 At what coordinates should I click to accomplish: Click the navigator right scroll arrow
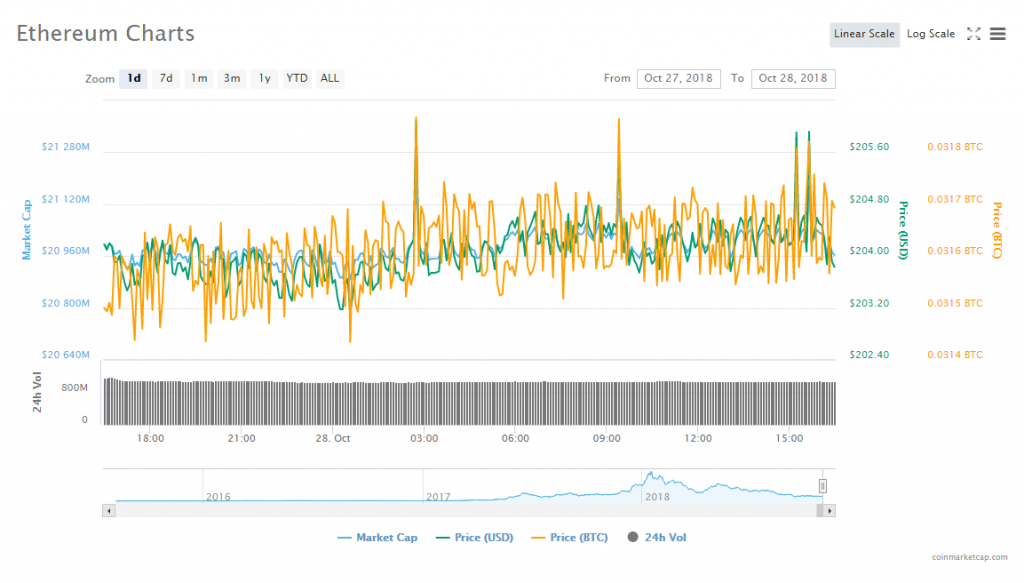coord(829,510)
